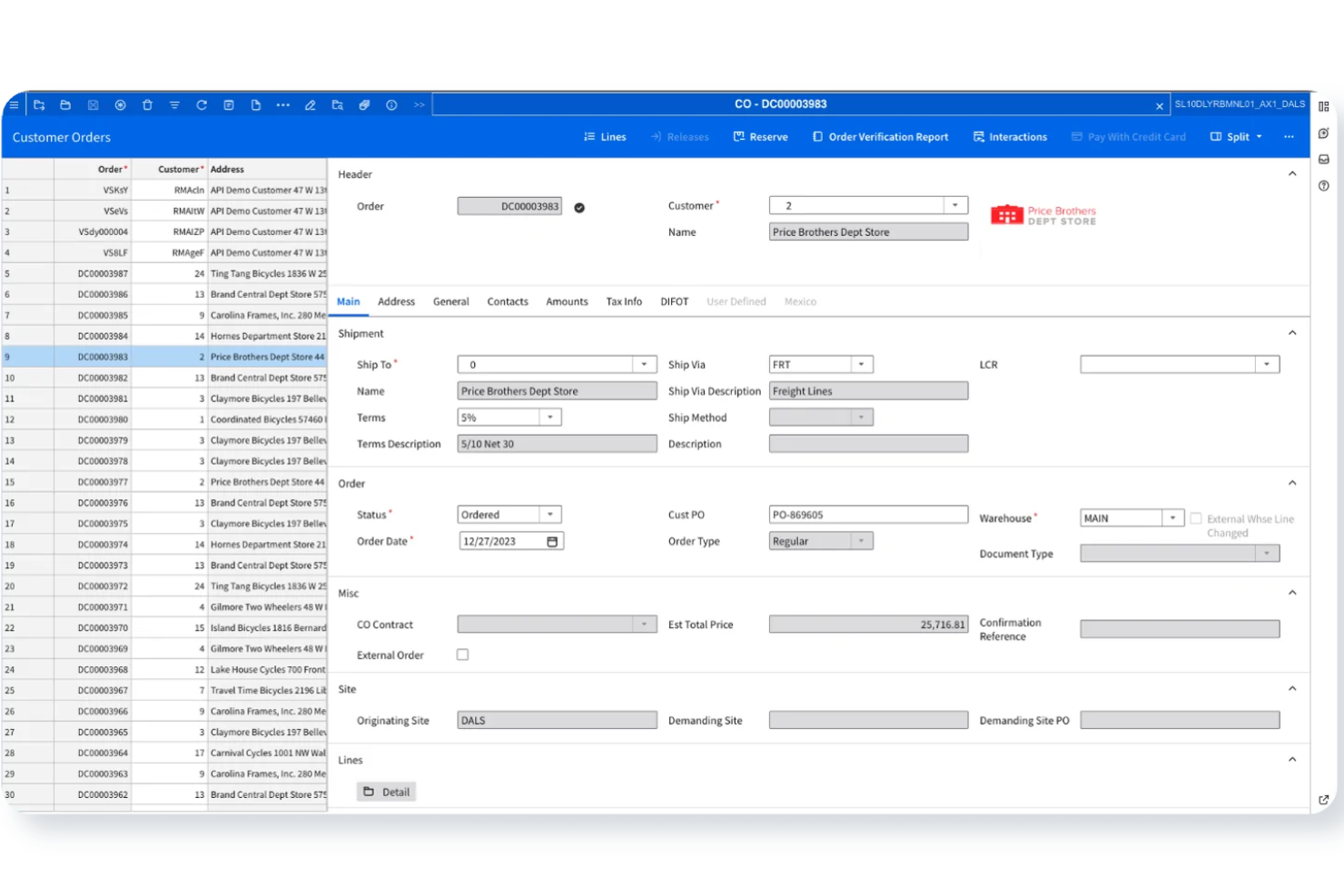Open the Terms dropdown
This screenshot has height=896, width=1344.
click(550, 418)
